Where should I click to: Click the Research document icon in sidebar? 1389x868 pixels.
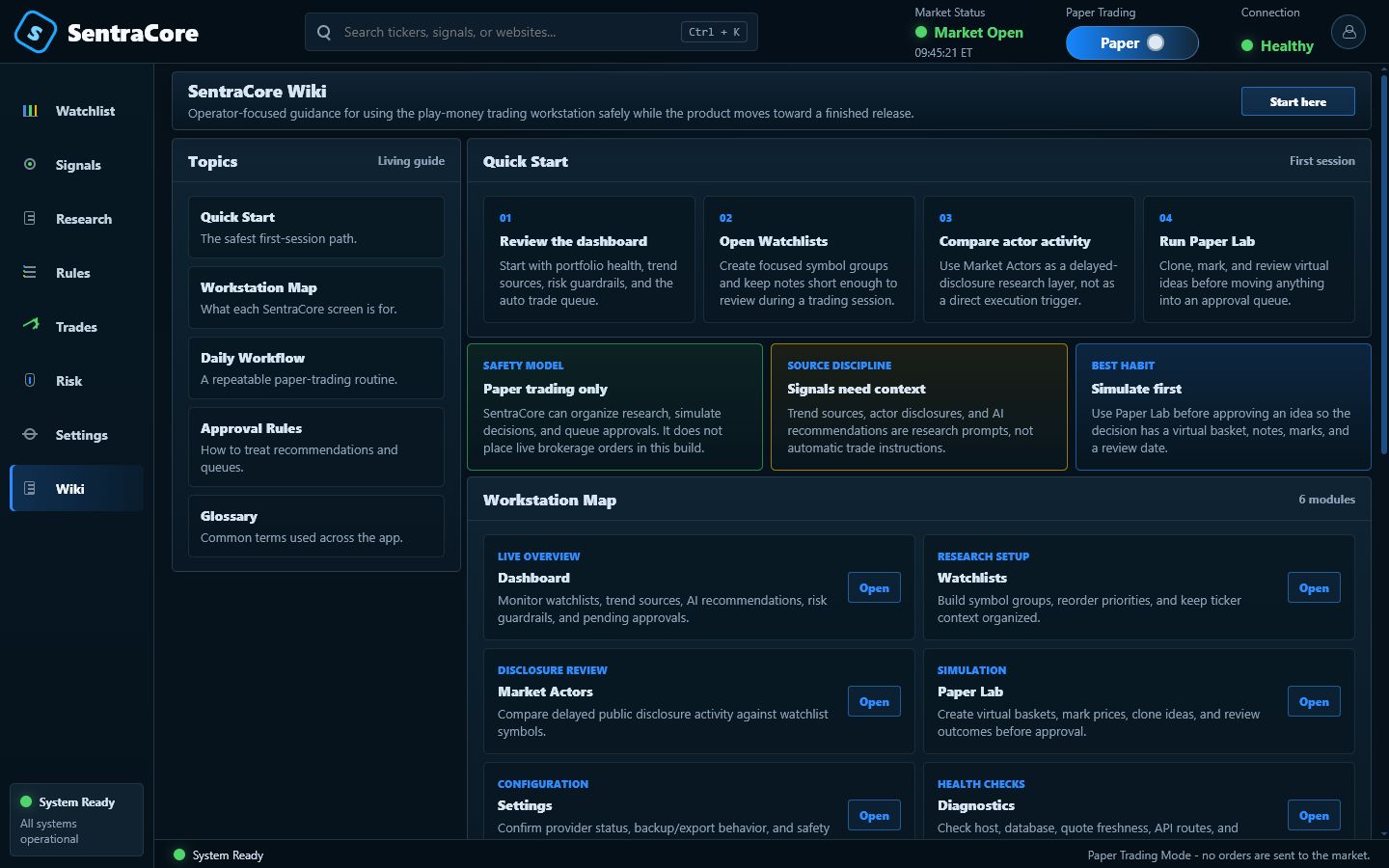(30, 219)
